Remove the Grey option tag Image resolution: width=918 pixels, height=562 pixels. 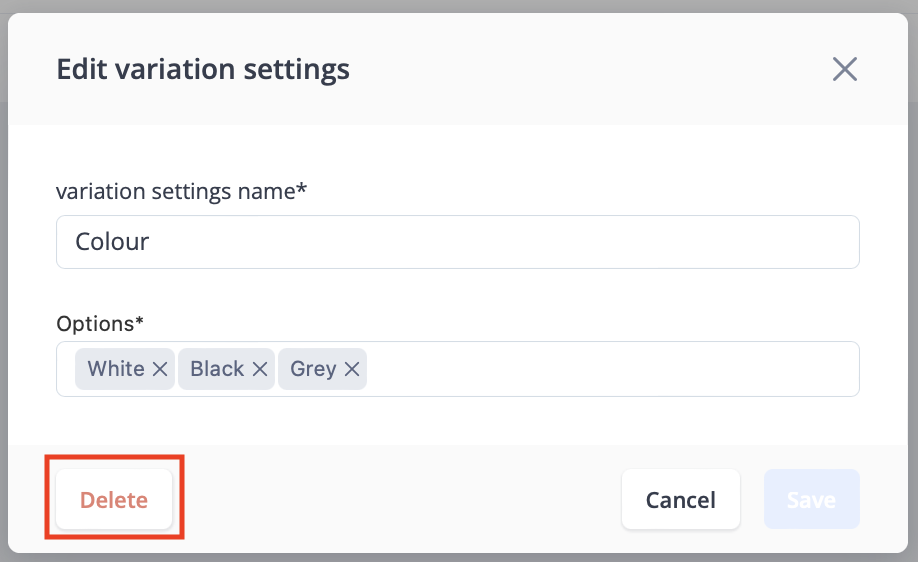[x=352, y=369]
